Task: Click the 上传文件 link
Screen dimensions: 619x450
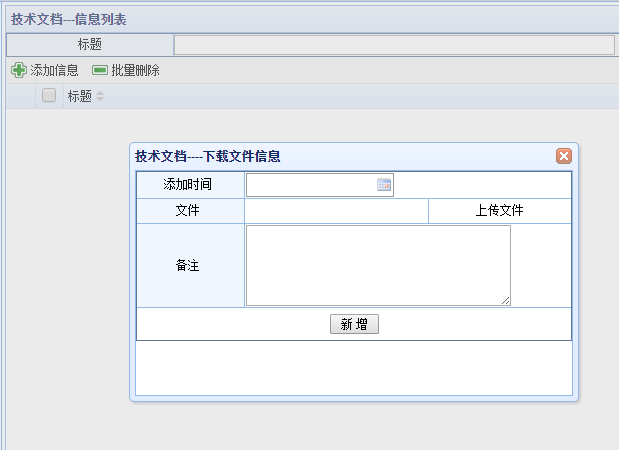Action: coord(499,211)
